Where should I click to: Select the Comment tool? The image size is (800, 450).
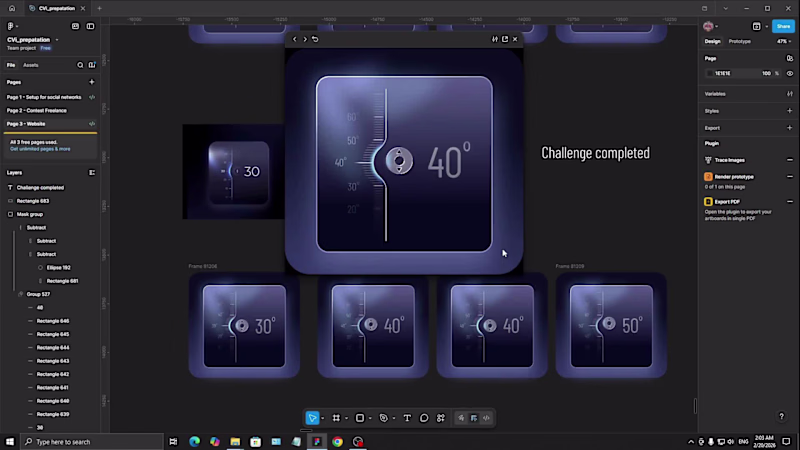pyautogui.click(x=424, y=418)
